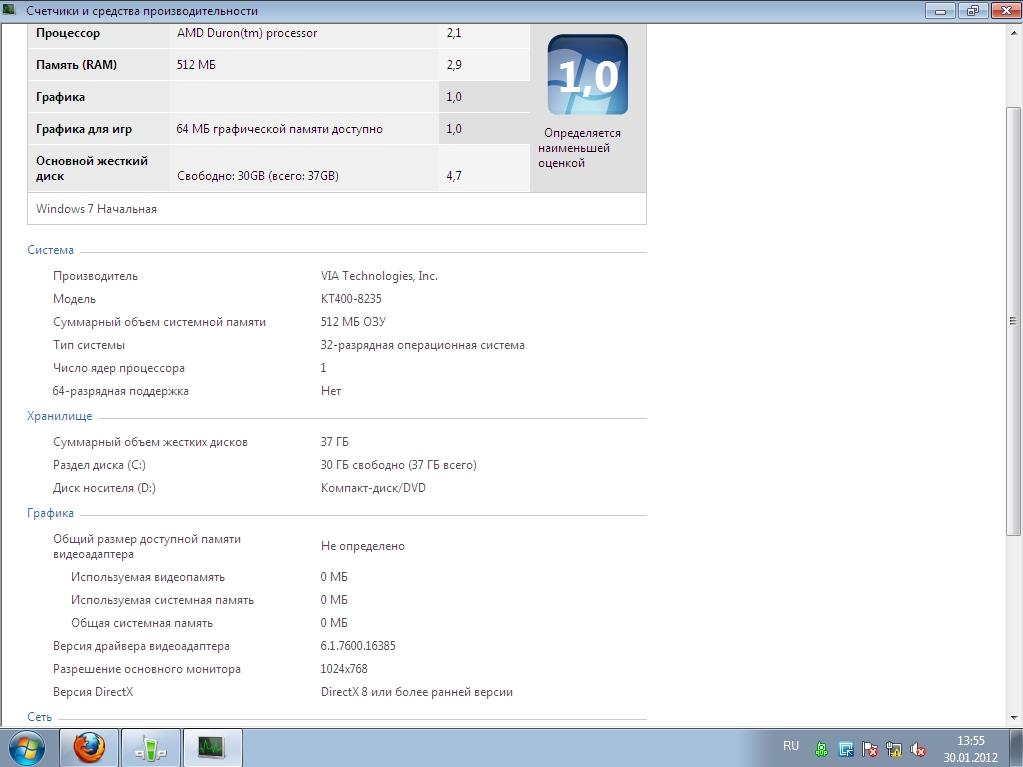1023x767 pixels.
Task: Click the '64-разрядная поддержка' label
Action: (121, 391)
